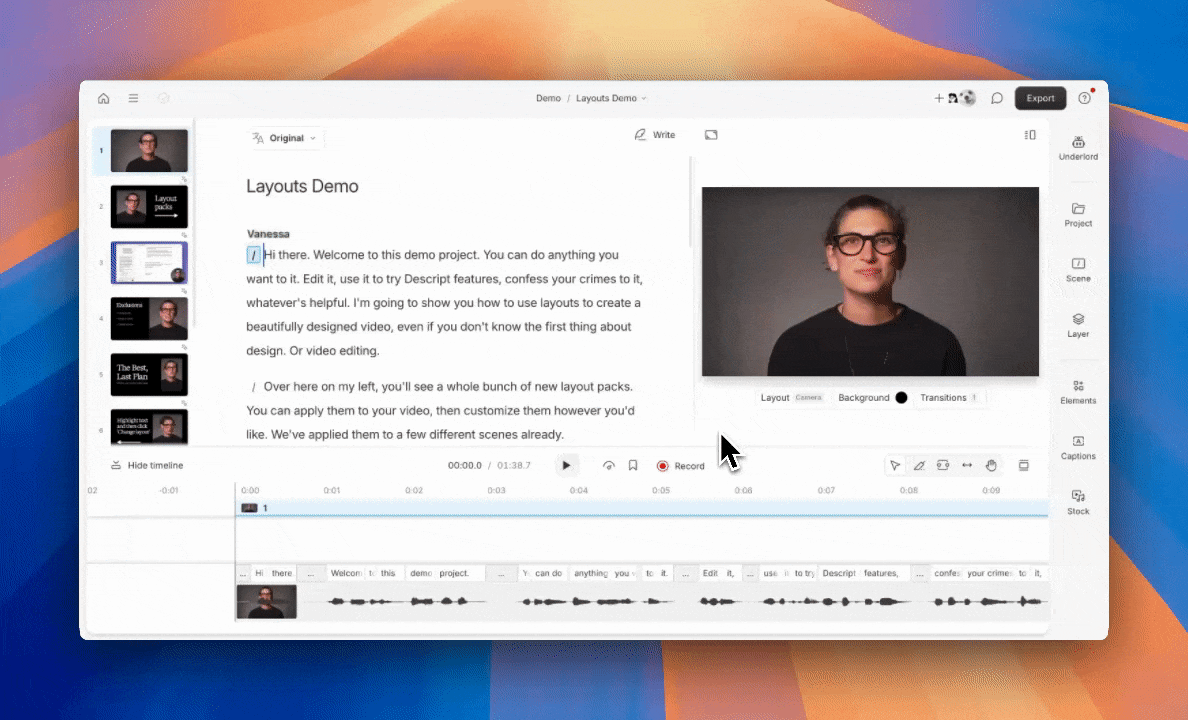Image resolution: width=1188 pixels, height=720 pixels.
Task: Click the script panel scrollbar
Action: click(690, 202)
